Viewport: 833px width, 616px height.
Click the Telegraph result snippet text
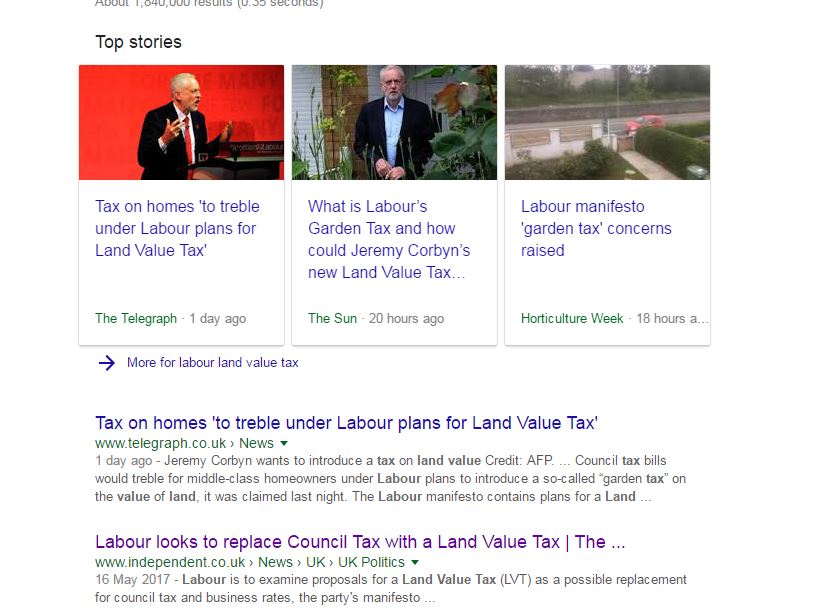pyautogui.click(x=390, y=479)
